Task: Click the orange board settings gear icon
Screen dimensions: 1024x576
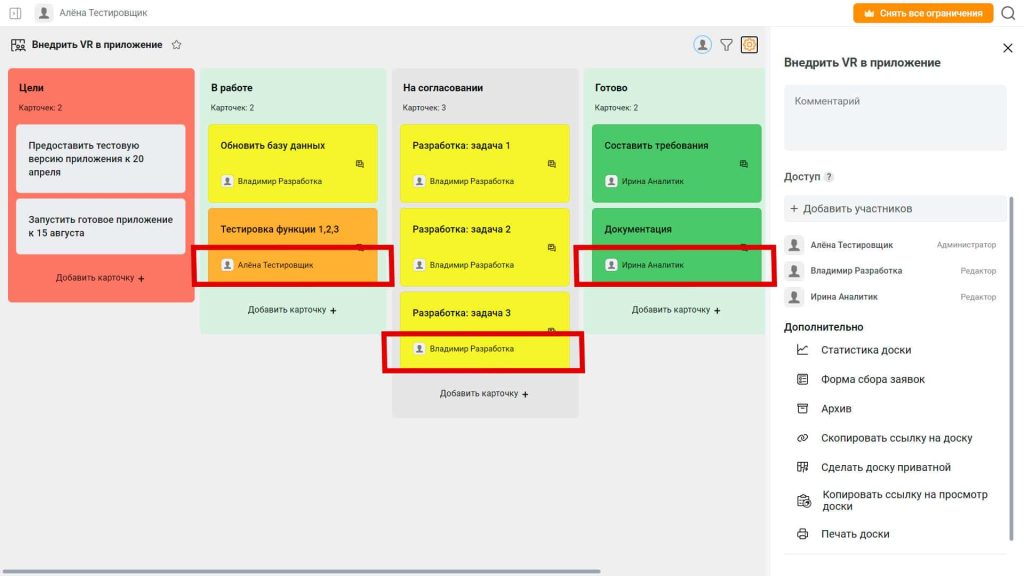Action: tap(749, 45)
